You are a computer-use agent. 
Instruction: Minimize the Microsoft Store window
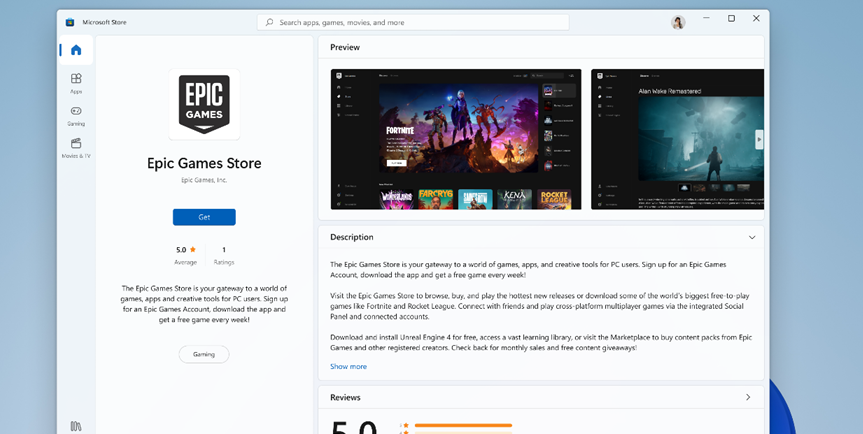click(x=706, y=19)
